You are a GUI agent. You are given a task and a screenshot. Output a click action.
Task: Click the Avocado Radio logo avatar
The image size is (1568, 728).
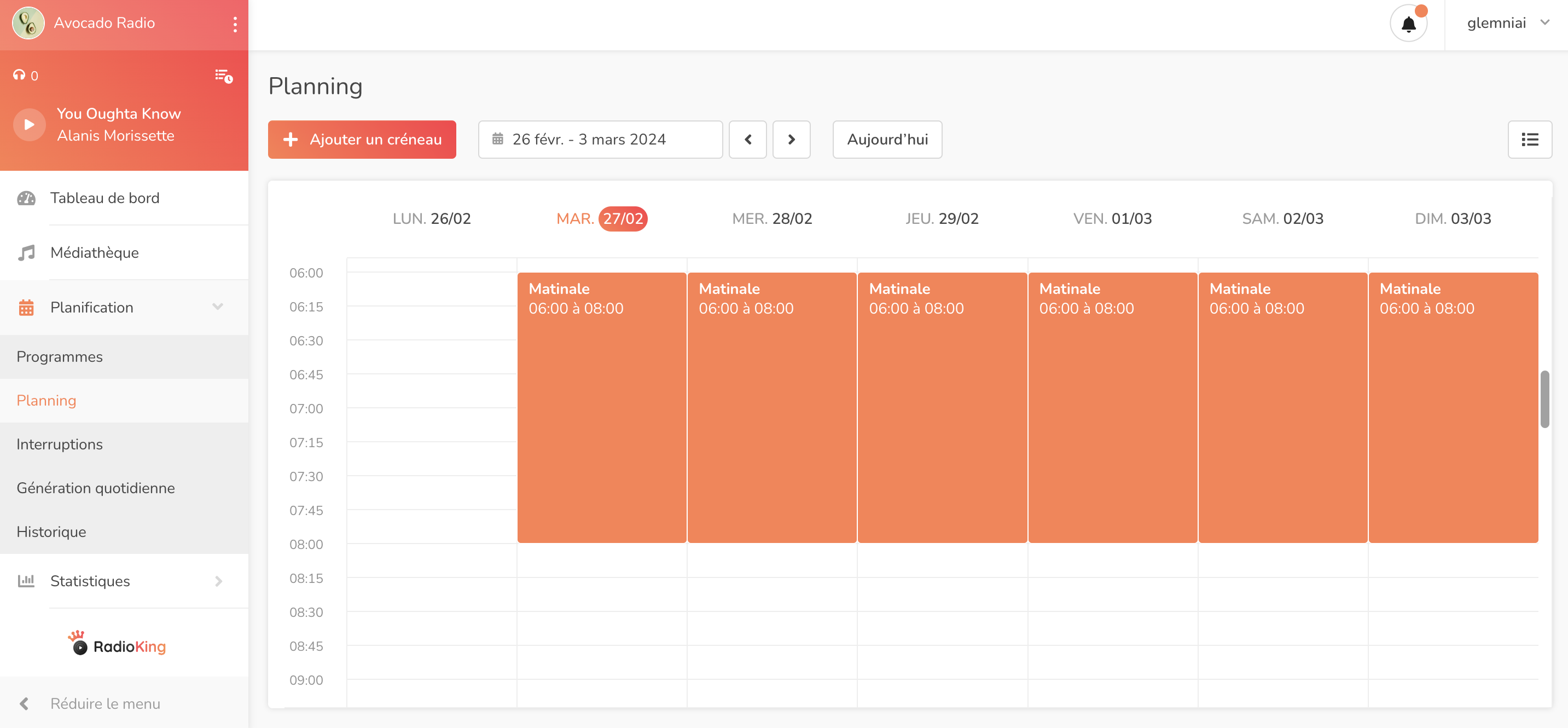coord(28,23)
